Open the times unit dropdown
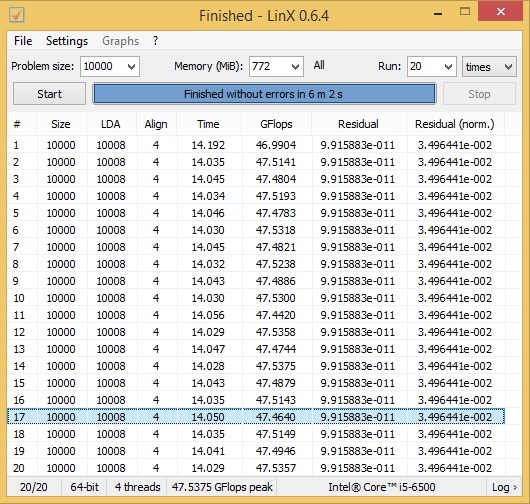The width and height of the screenshot is (530, 504). click(489, 66)
